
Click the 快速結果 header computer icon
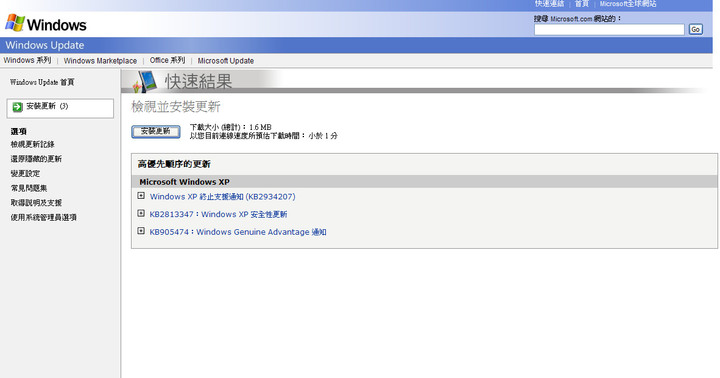point(145,81)
